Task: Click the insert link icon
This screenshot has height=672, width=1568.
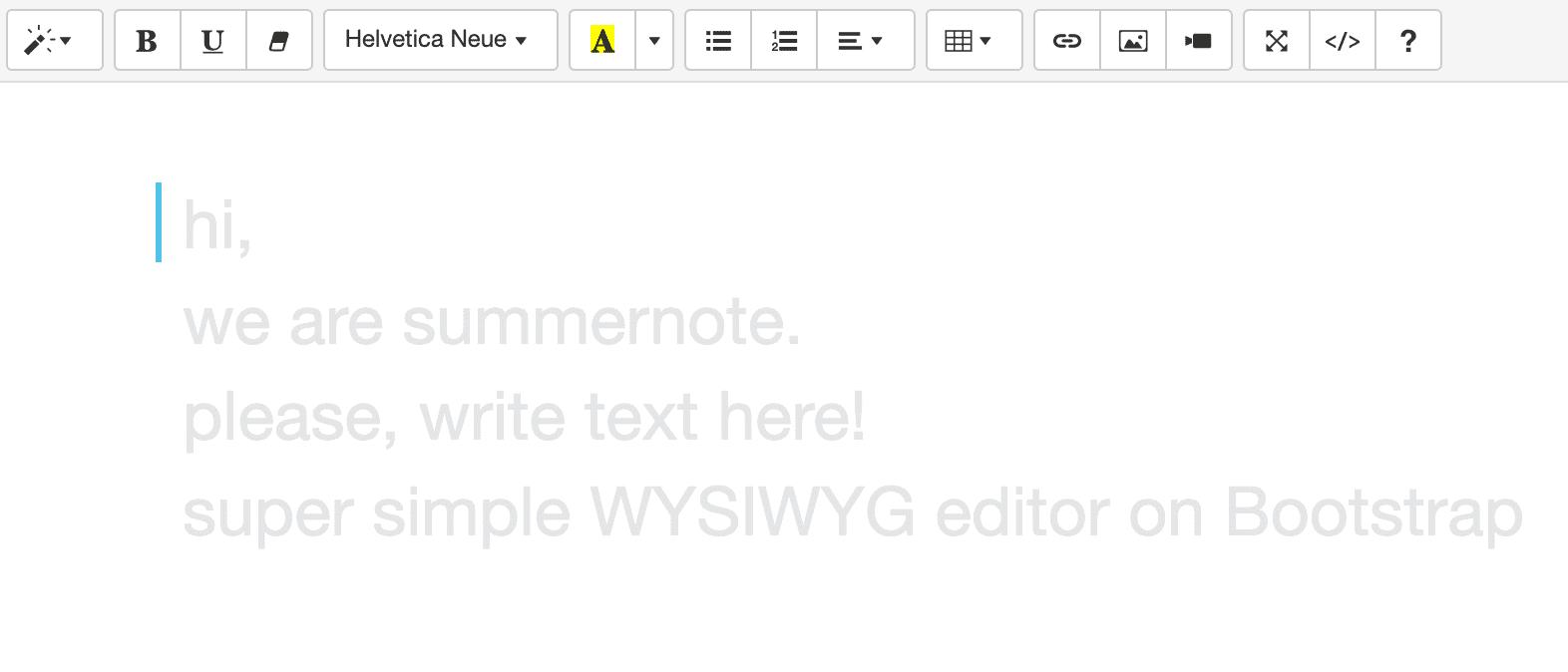Action: pyautogui.click(x=1067, y=40)
